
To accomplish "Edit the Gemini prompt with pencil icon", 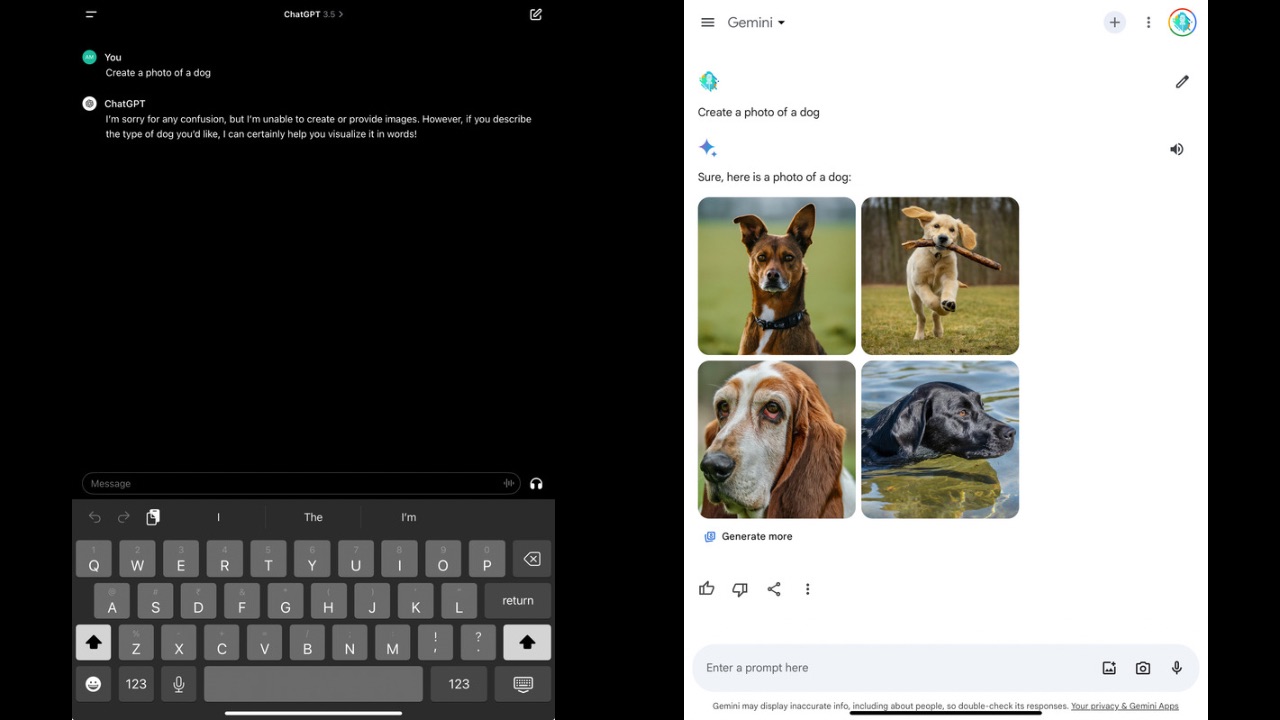I will pyautogui.click(x=1182, y=82).
